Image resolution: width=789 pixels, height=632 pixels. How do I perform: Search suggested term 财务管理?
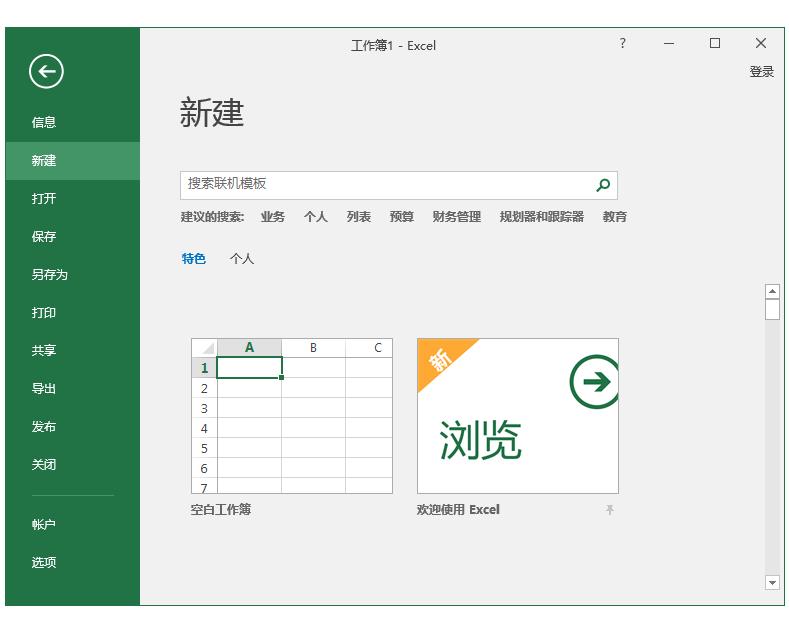(457, 217)
